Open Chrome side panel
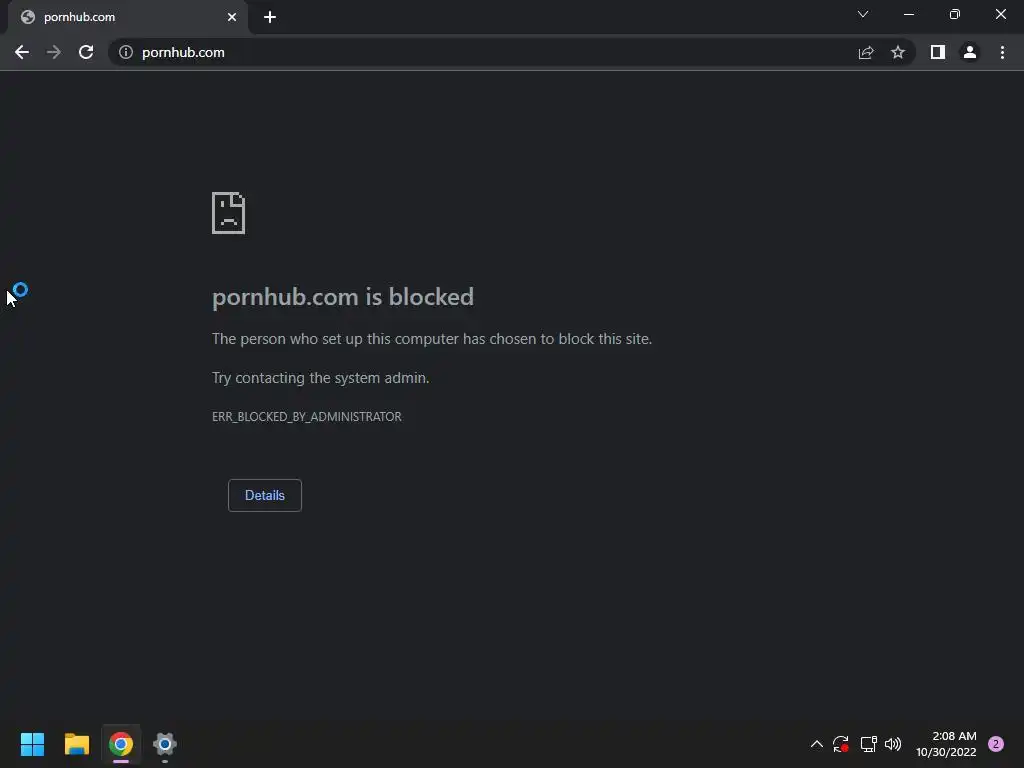The width and height of the screenshot is (1024, 768). tap(938, 52)
